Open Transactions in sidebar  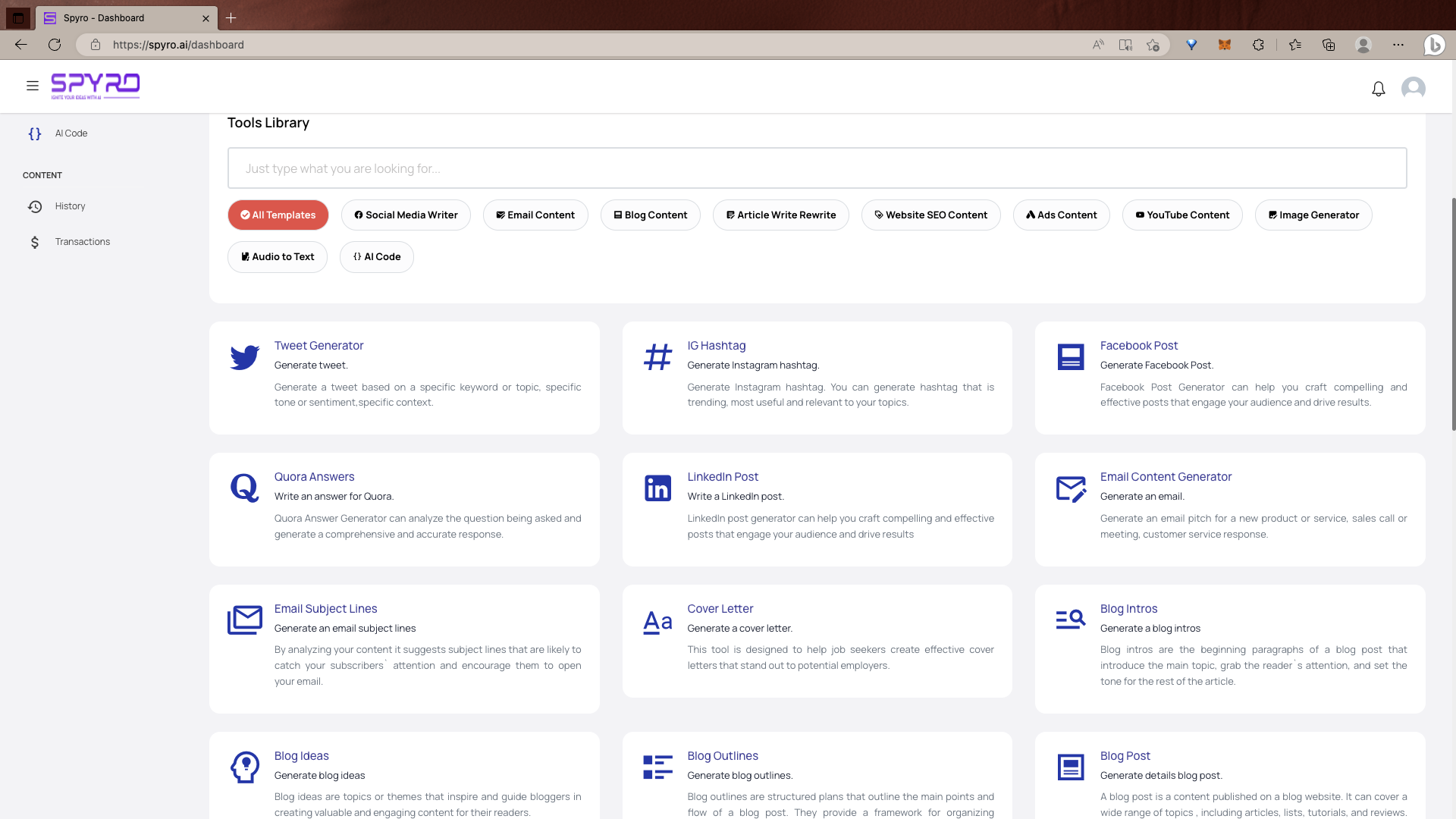pos(83,242)
